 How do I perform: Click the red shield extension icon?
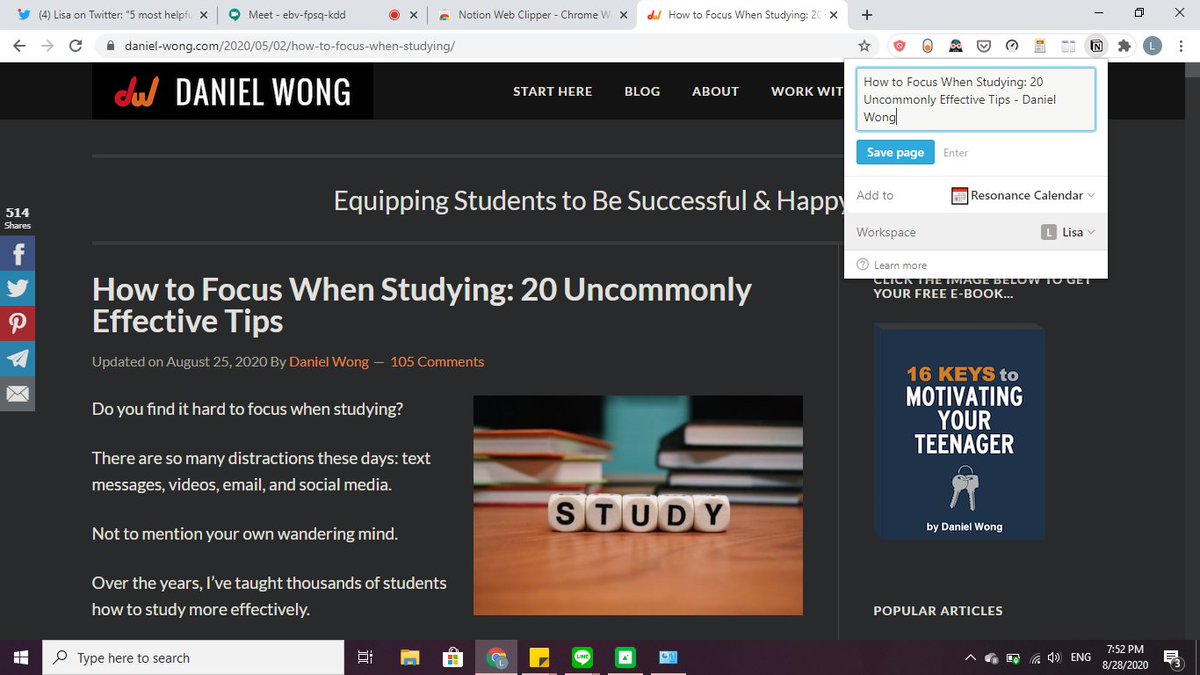[x=899, y=46]
